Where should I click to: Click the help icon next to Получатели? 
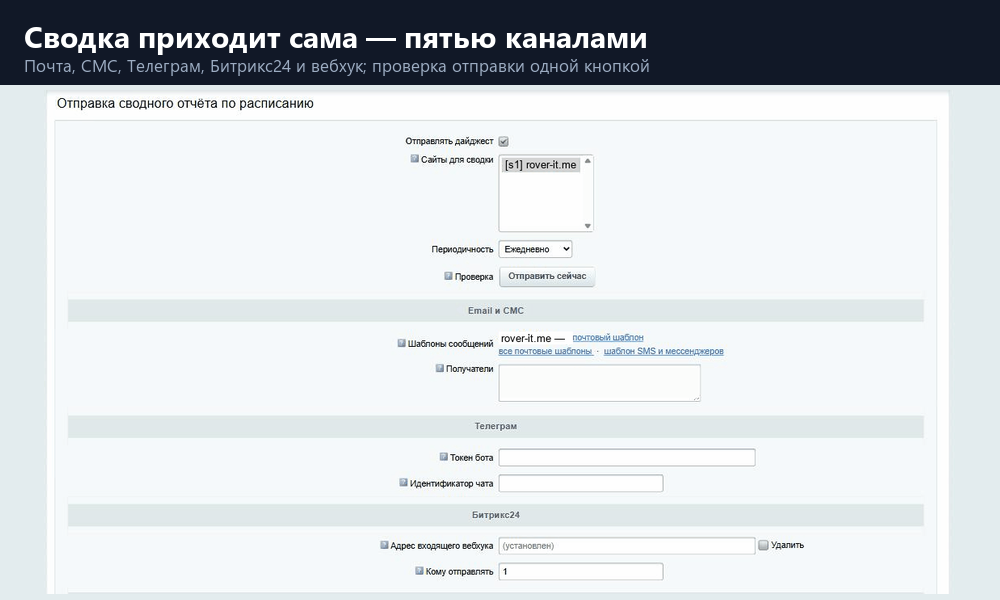pyautogui.click(x=439, y=368)
